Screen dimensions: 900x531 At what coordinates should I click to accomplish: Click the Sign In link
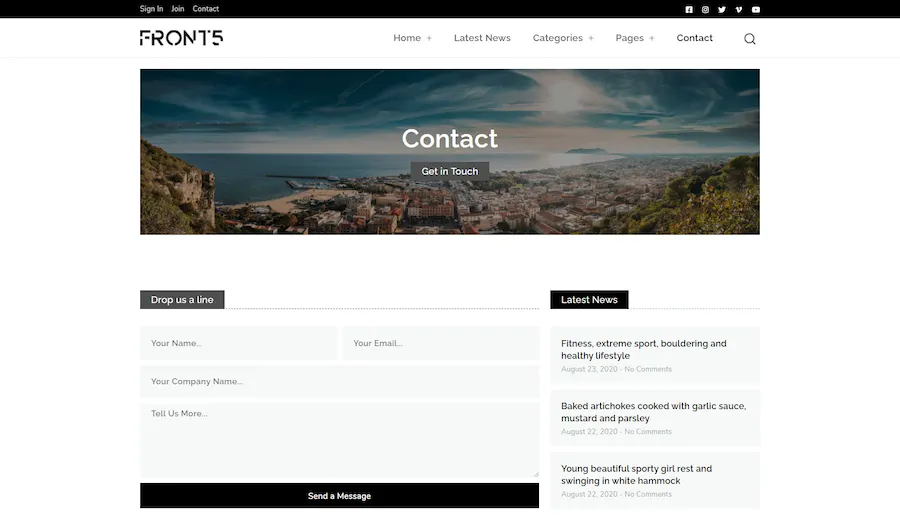coord(152,9)
